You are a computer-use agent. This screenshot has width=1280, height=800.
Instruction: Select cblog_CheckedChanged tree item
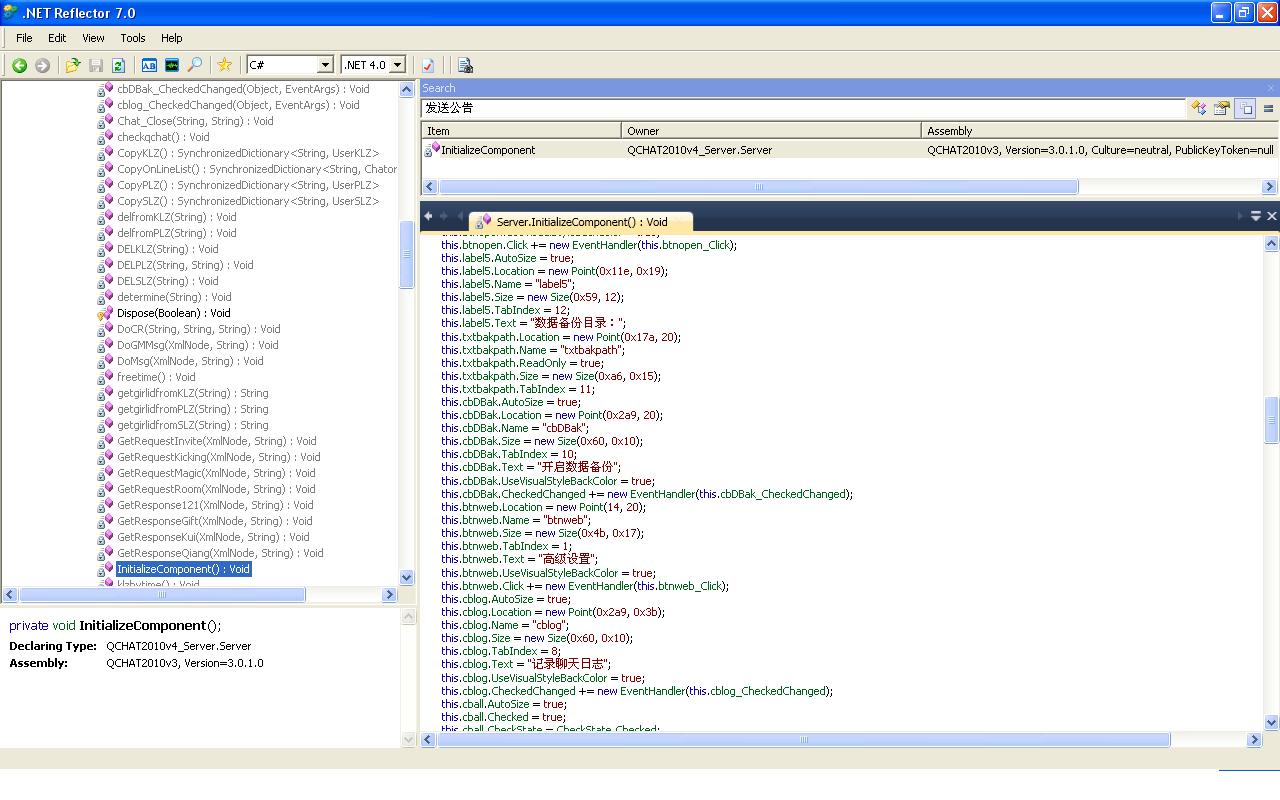(x=238, y=105)
